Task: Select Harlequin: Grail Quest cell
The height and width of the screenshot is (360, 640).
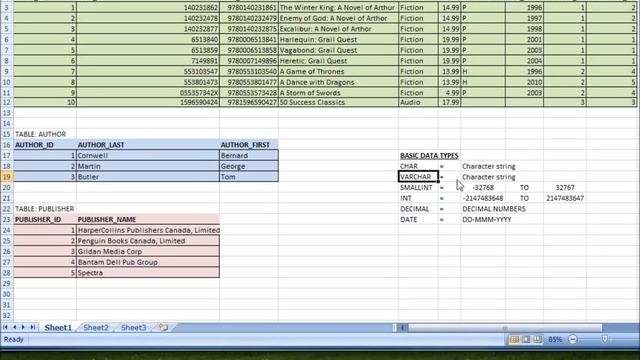Action: 338,39
